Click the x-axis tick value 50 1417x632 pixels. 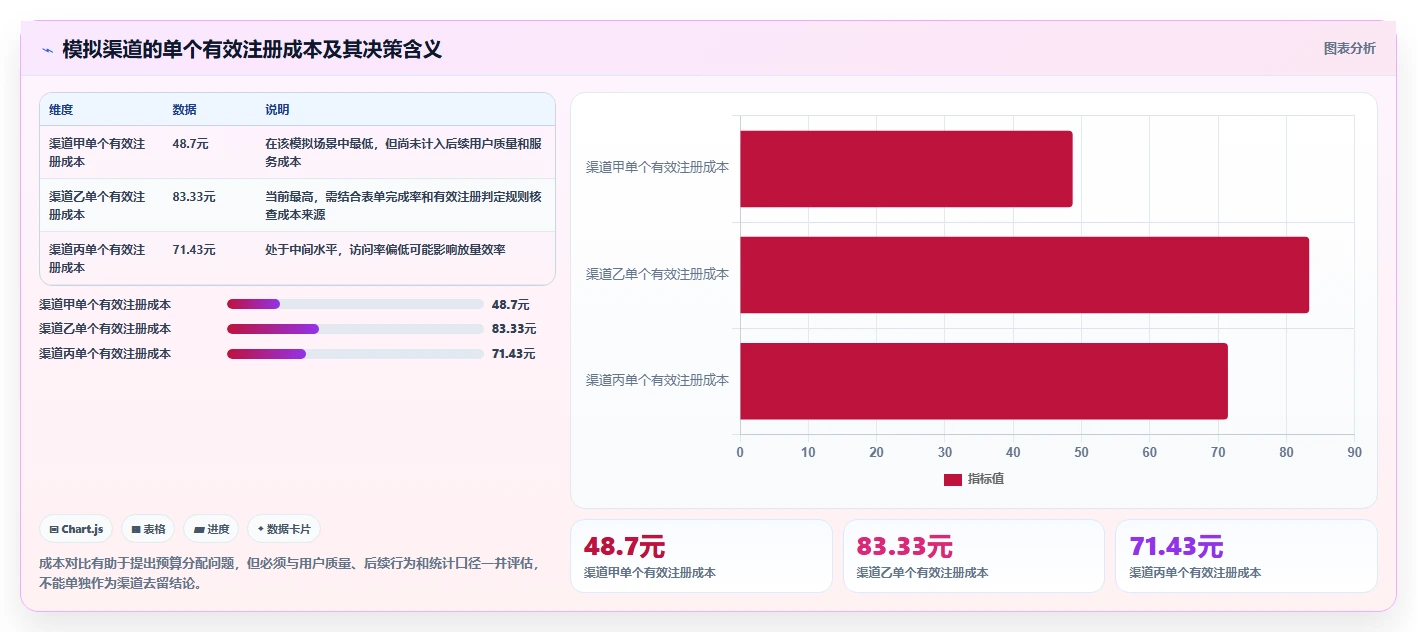point(1081,452)
